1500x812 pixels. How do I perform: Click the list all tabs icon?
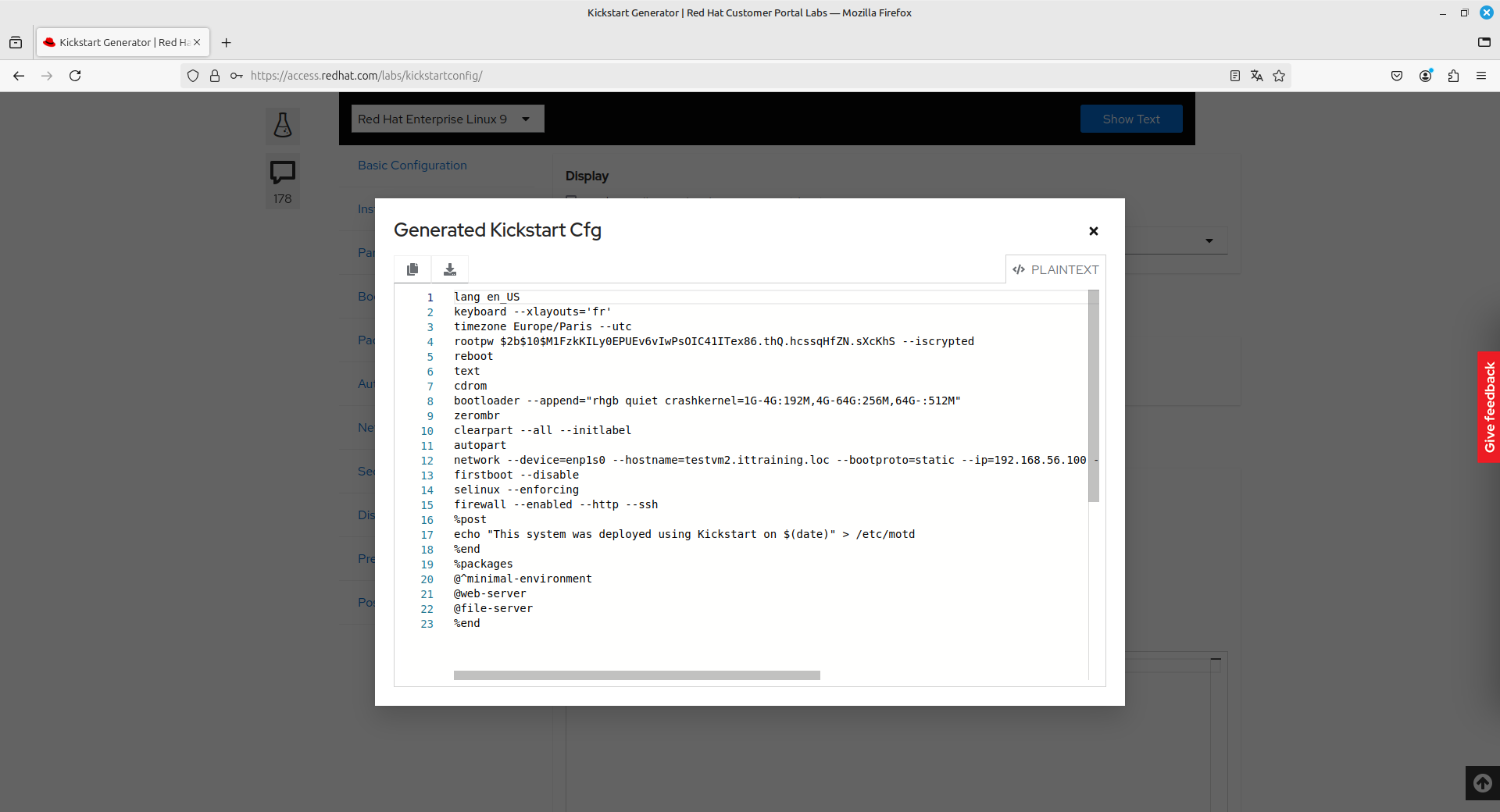(1484, 43)
